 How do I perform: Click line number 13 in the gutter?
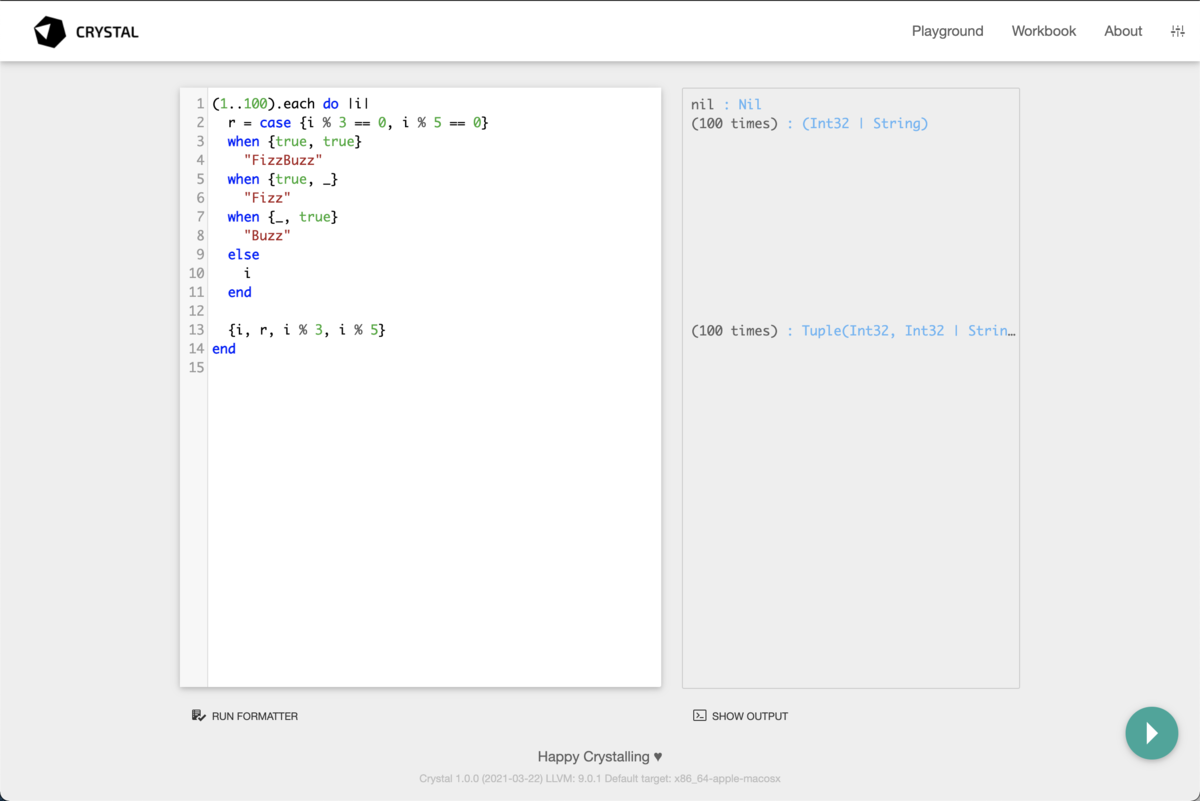pos(196,330)
